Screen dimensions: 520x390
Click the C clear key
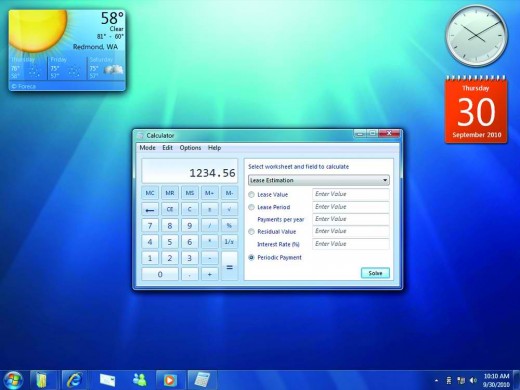click(x=190, y=209)
